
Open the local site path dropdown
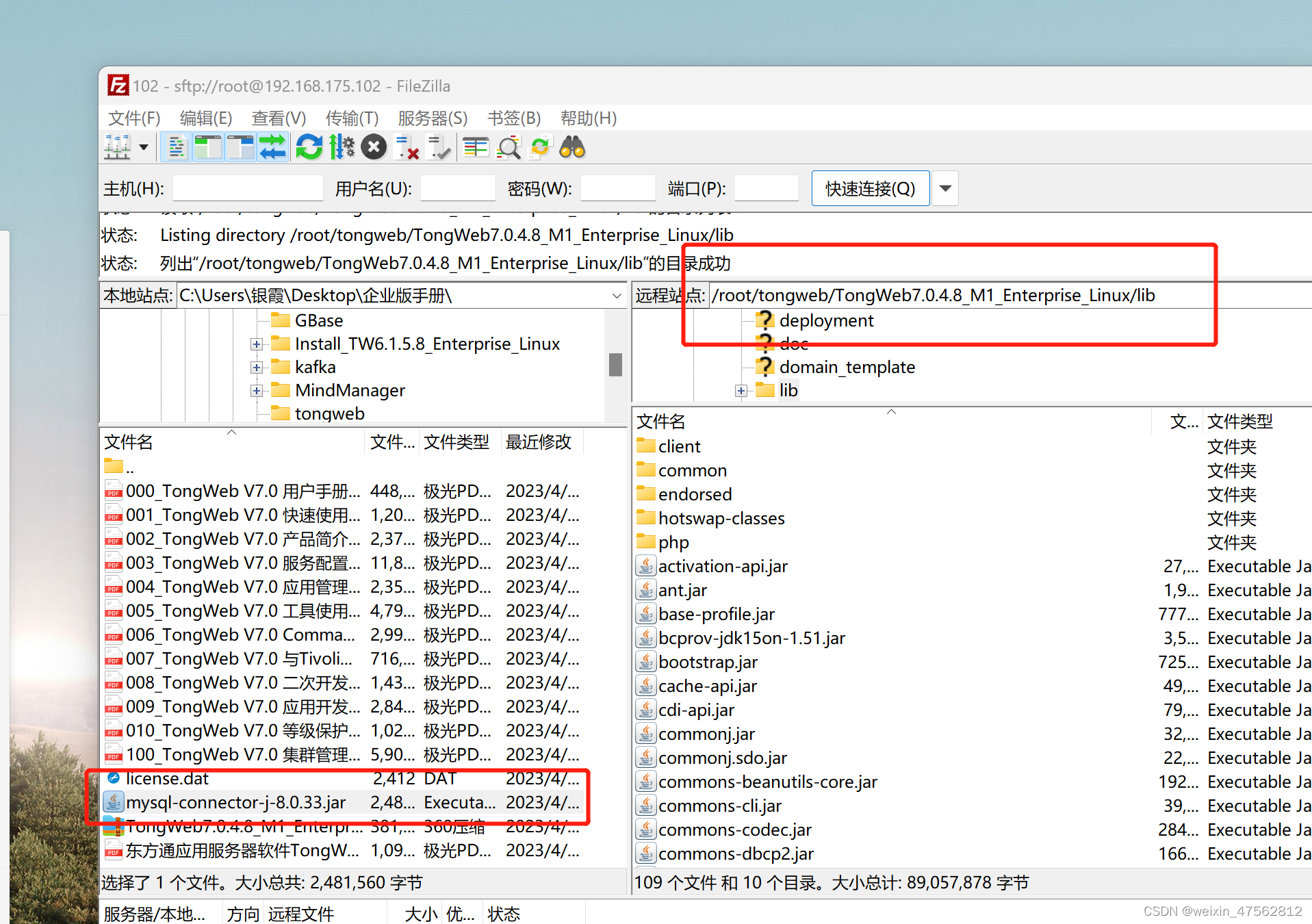617,296
